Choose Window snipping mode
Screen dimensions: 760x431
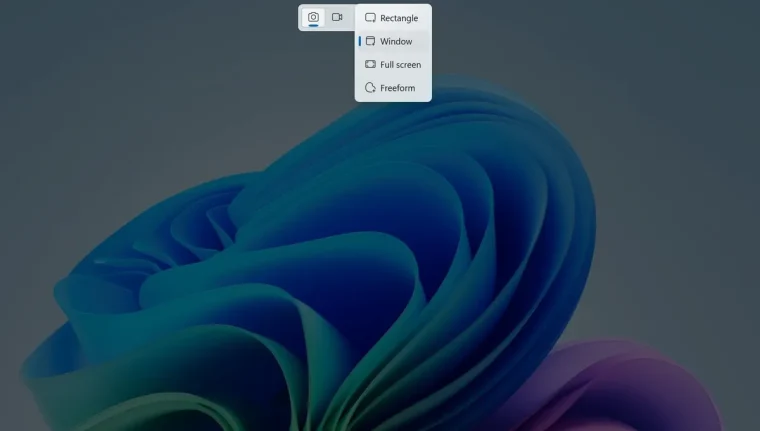[x=393, y=41]
